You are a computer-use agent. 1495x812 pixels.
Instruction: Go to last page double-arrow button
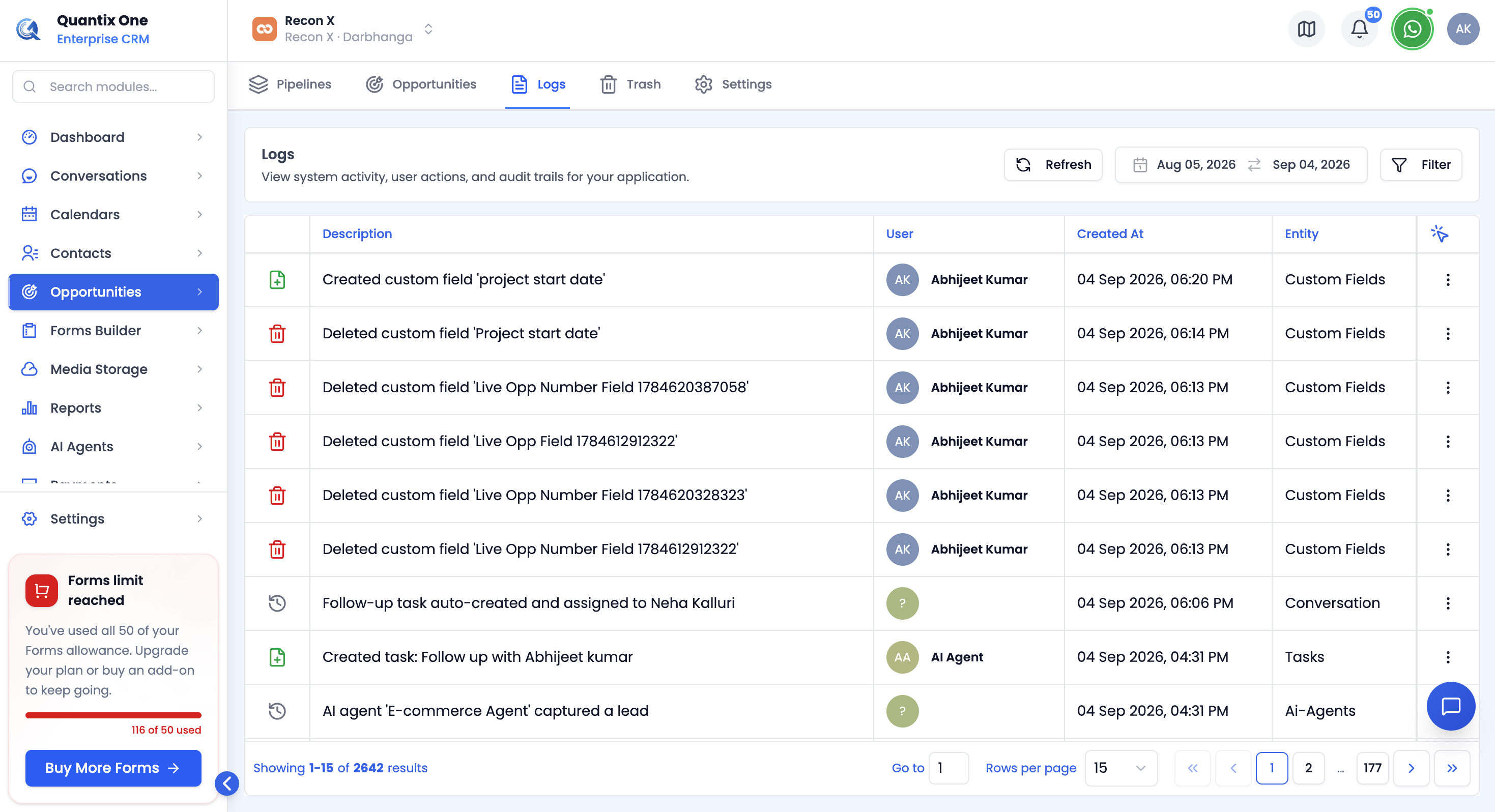pos(1451,768)
